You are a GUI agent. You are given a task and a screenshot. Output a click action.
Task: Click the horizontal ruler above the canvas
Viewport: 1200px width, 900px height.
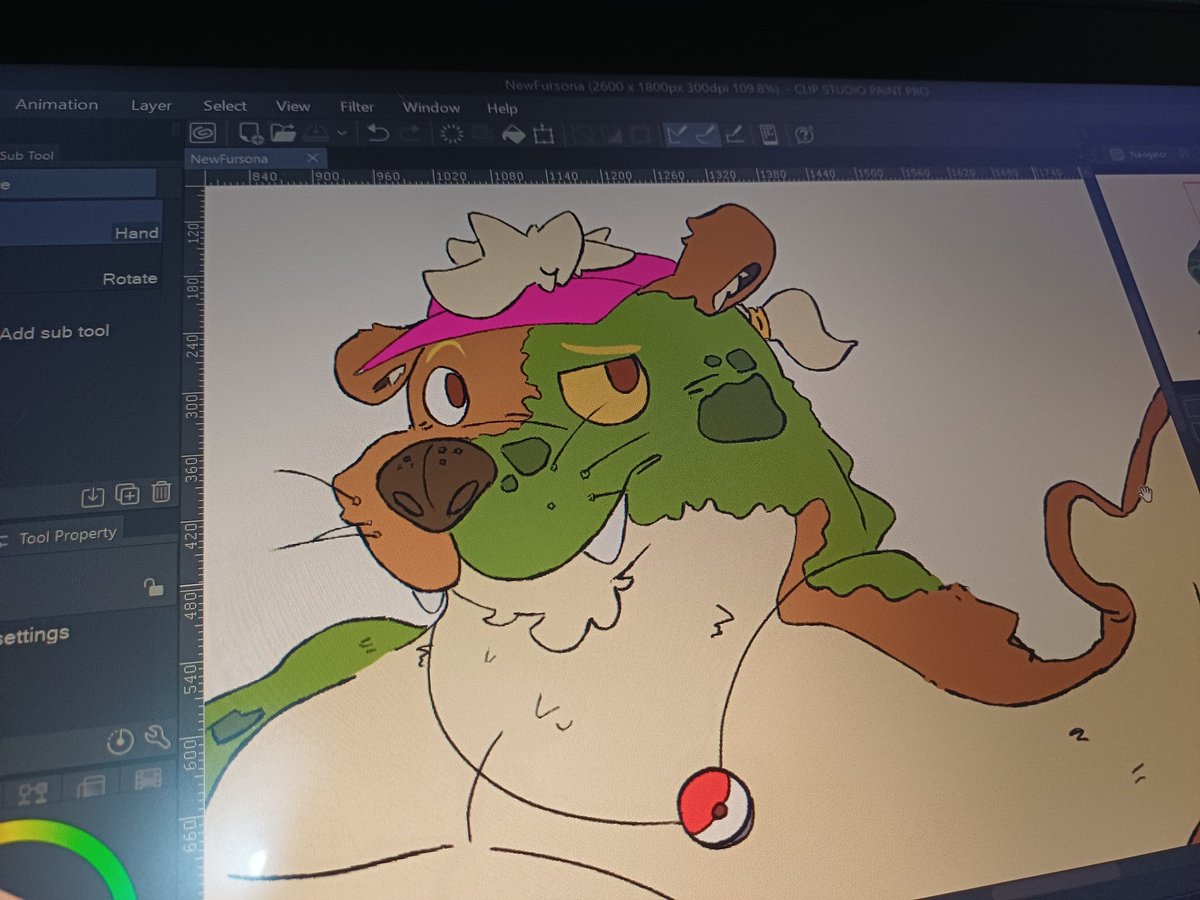[645, 176]
